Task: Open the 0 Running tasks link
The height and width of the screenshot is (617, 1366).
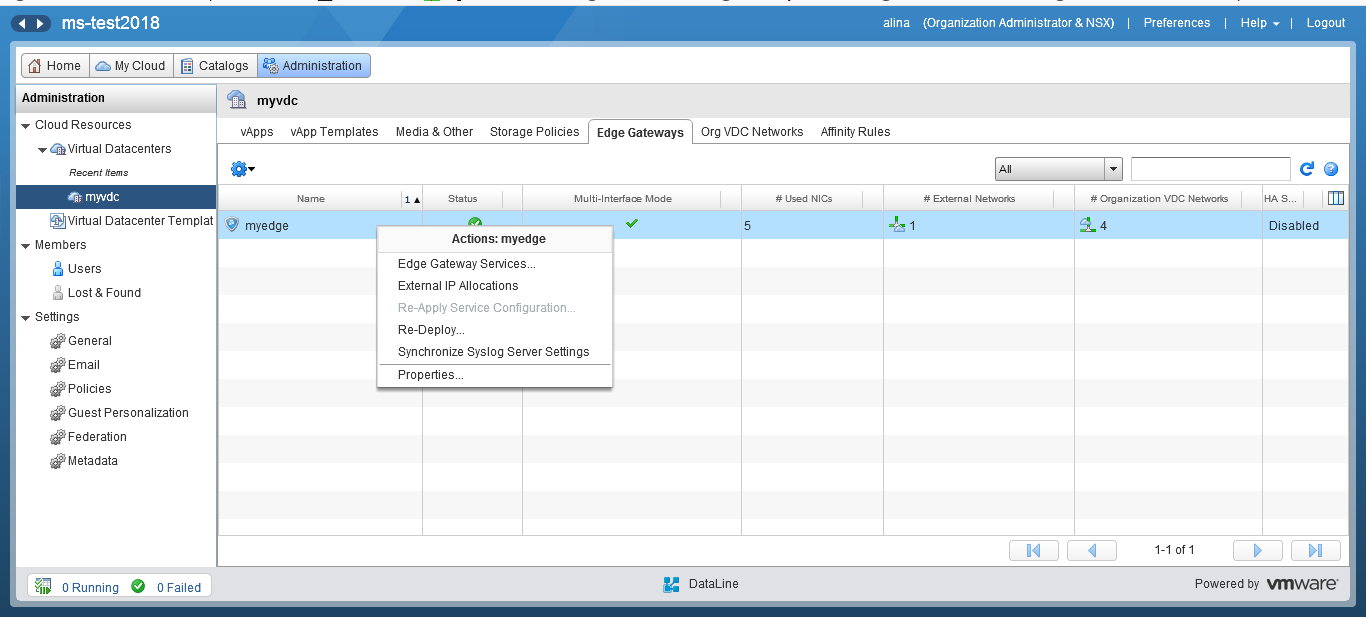Action: [x=90, y=588]
